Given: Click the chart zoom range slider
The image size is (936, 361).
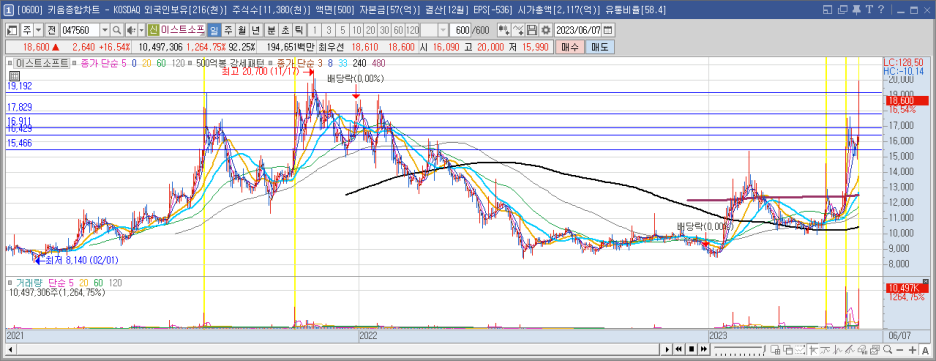Looking at the screenshot, I should tap(740, 349).
